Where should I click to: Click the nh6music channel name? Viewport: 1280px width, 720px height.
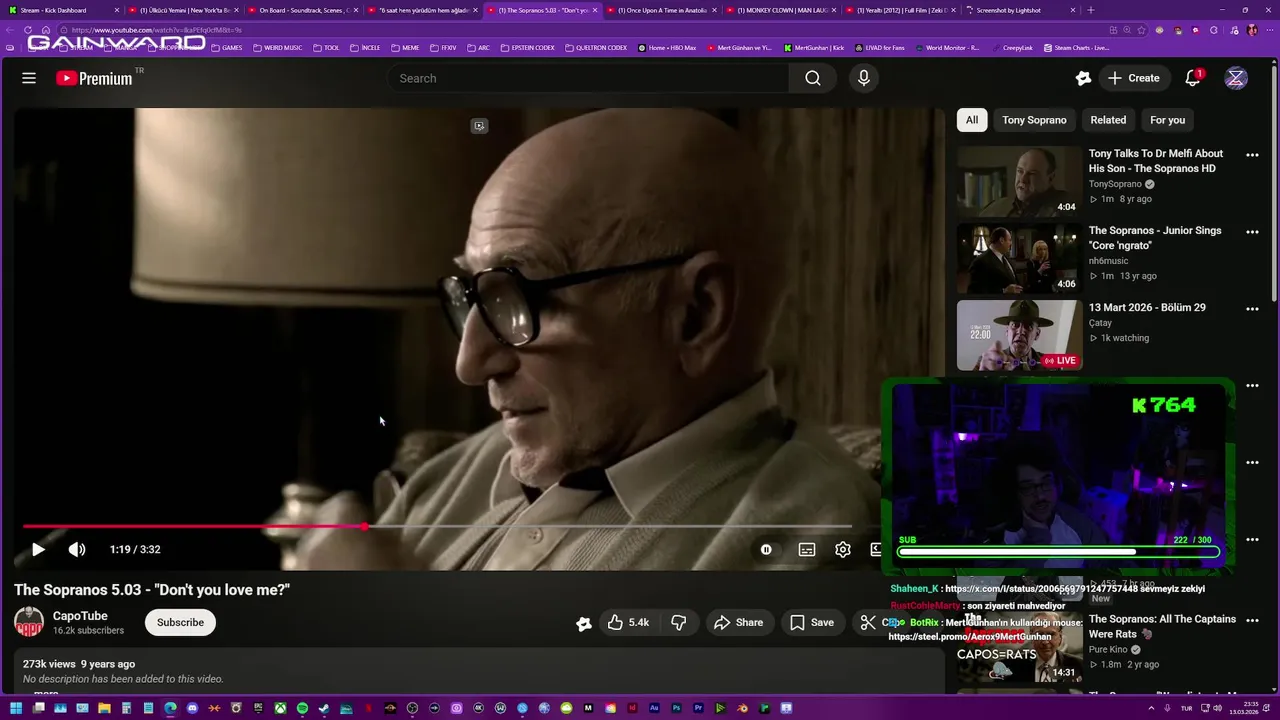1108,261
